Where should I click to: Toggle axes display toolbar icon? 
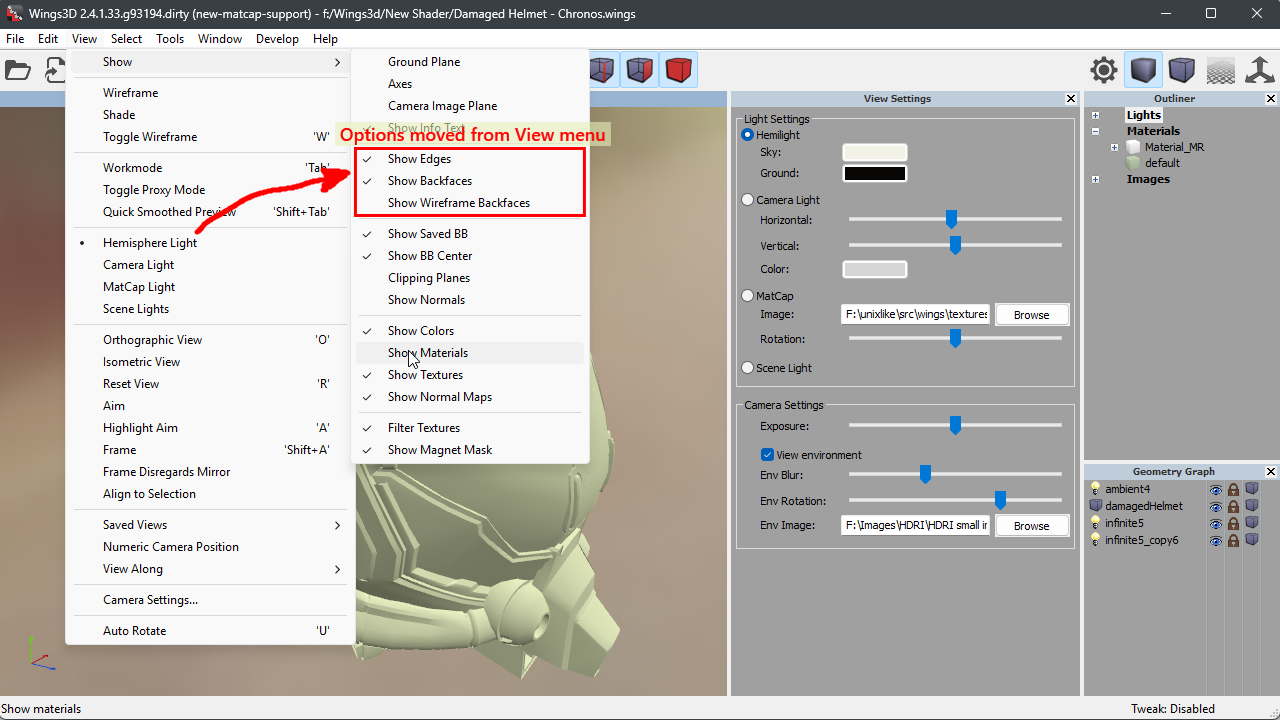point(1260,70)
